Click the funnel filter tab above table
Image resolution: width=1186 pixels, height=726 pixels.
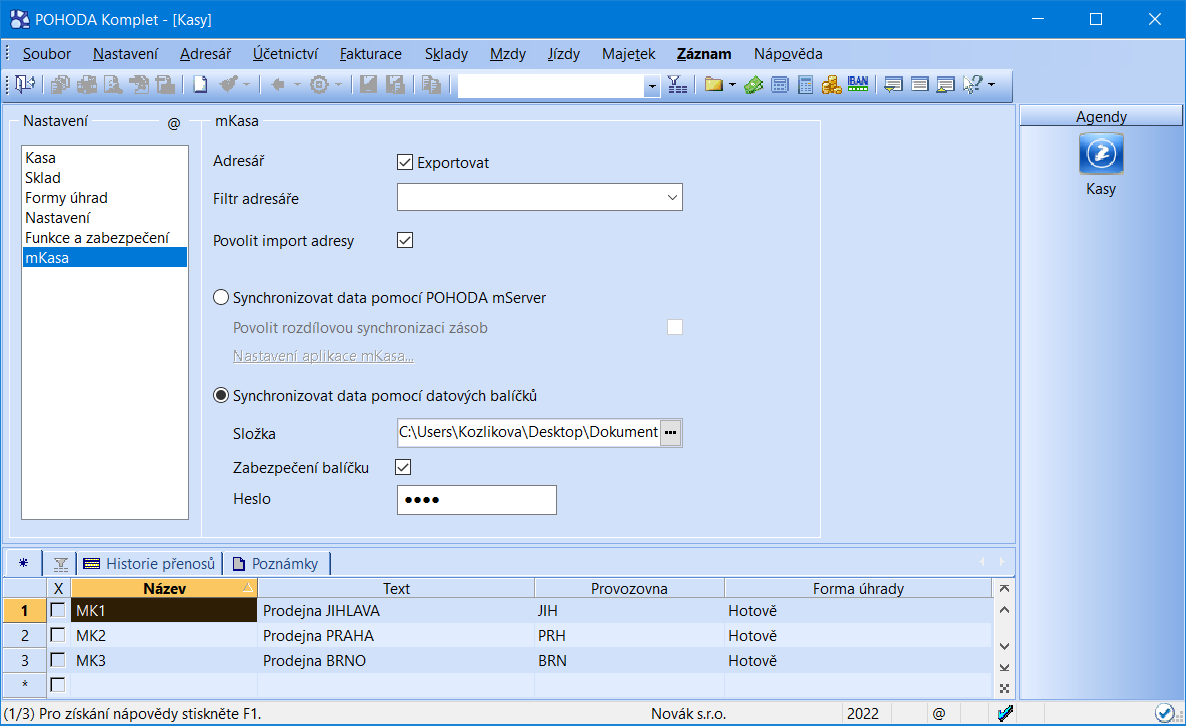click(x=61, y=564)
